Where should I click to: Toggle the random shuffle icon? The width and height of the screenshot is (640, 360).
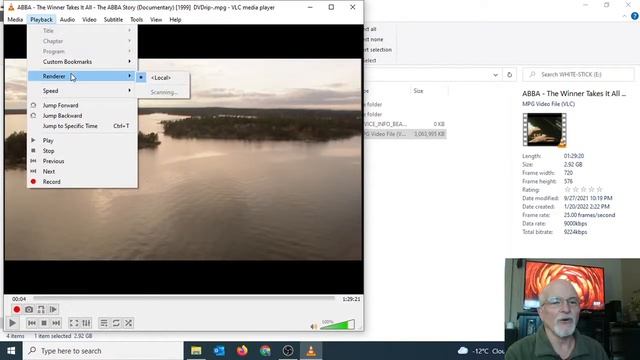pyautogui.click(x=128, y=323)
